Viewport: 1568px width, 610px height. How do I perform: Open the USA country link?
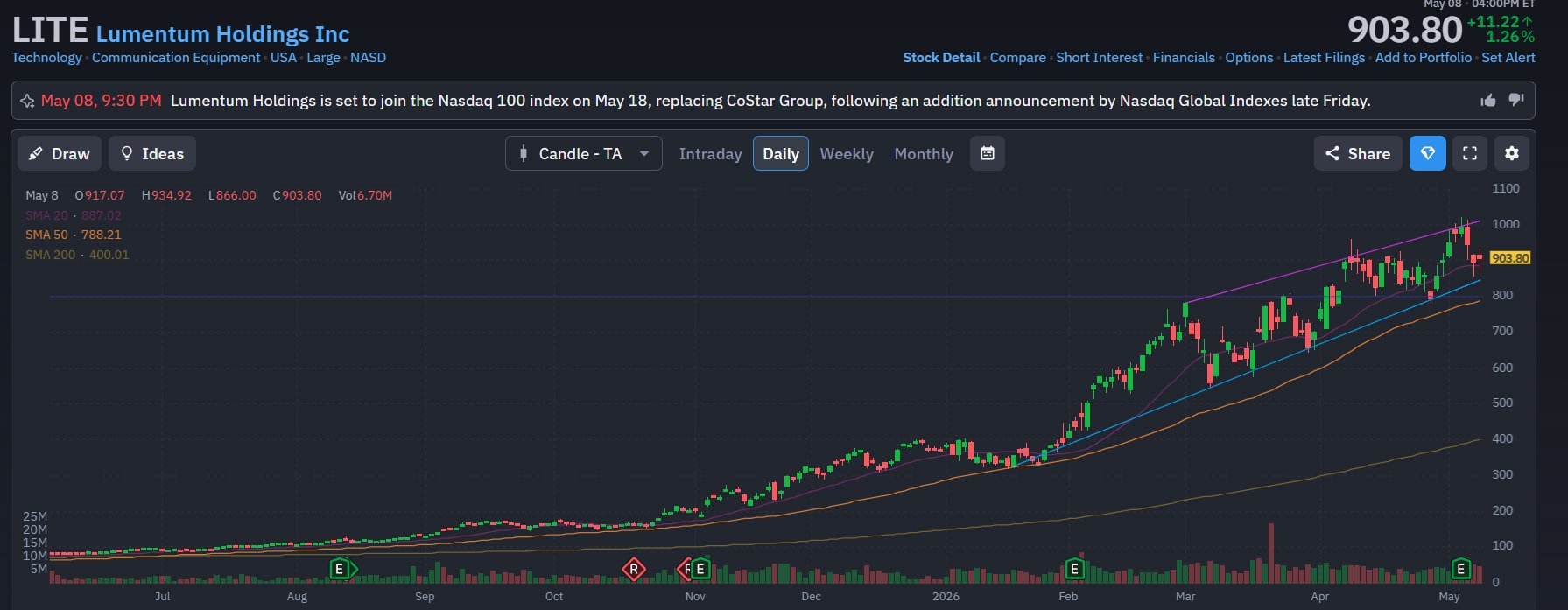284,58
